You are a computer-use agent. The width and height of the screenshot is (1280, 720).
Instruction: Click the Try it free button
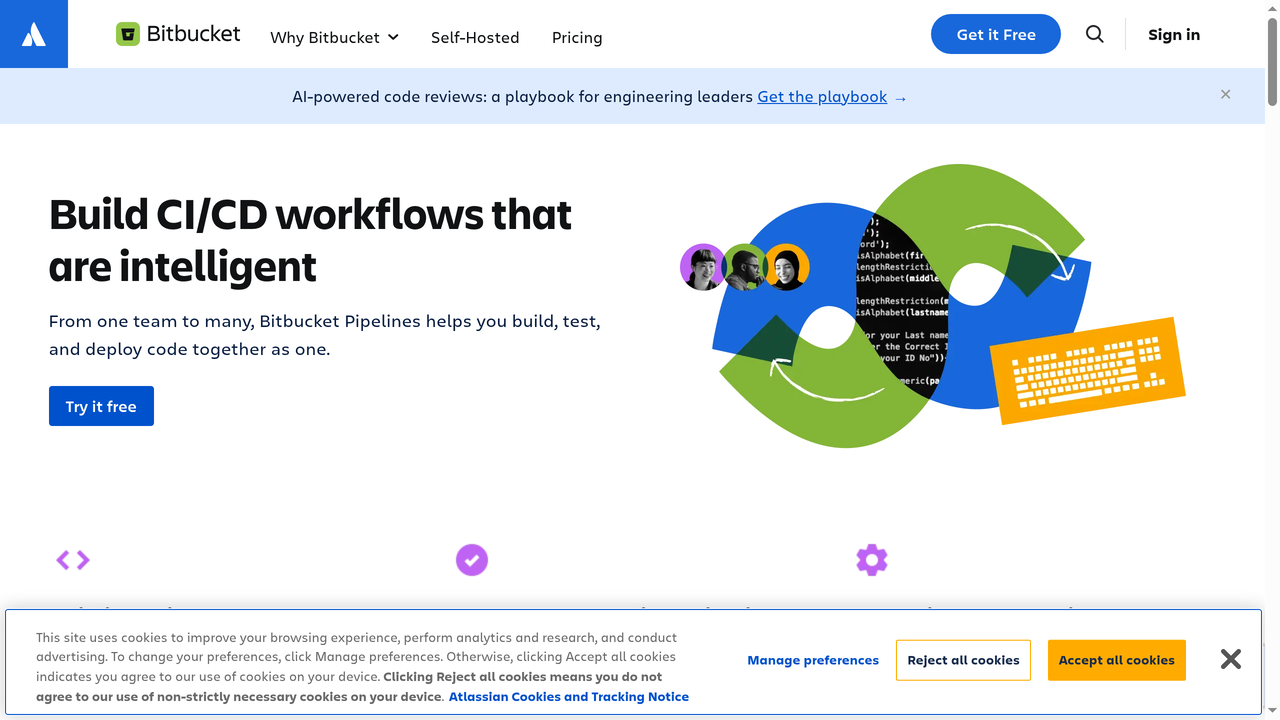(101, 406)
